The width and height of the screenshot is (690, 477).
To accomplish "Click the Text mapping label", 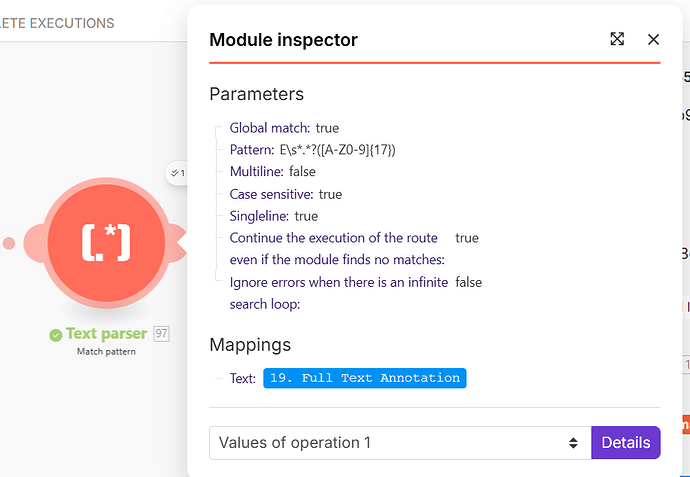I will (242, 378).
